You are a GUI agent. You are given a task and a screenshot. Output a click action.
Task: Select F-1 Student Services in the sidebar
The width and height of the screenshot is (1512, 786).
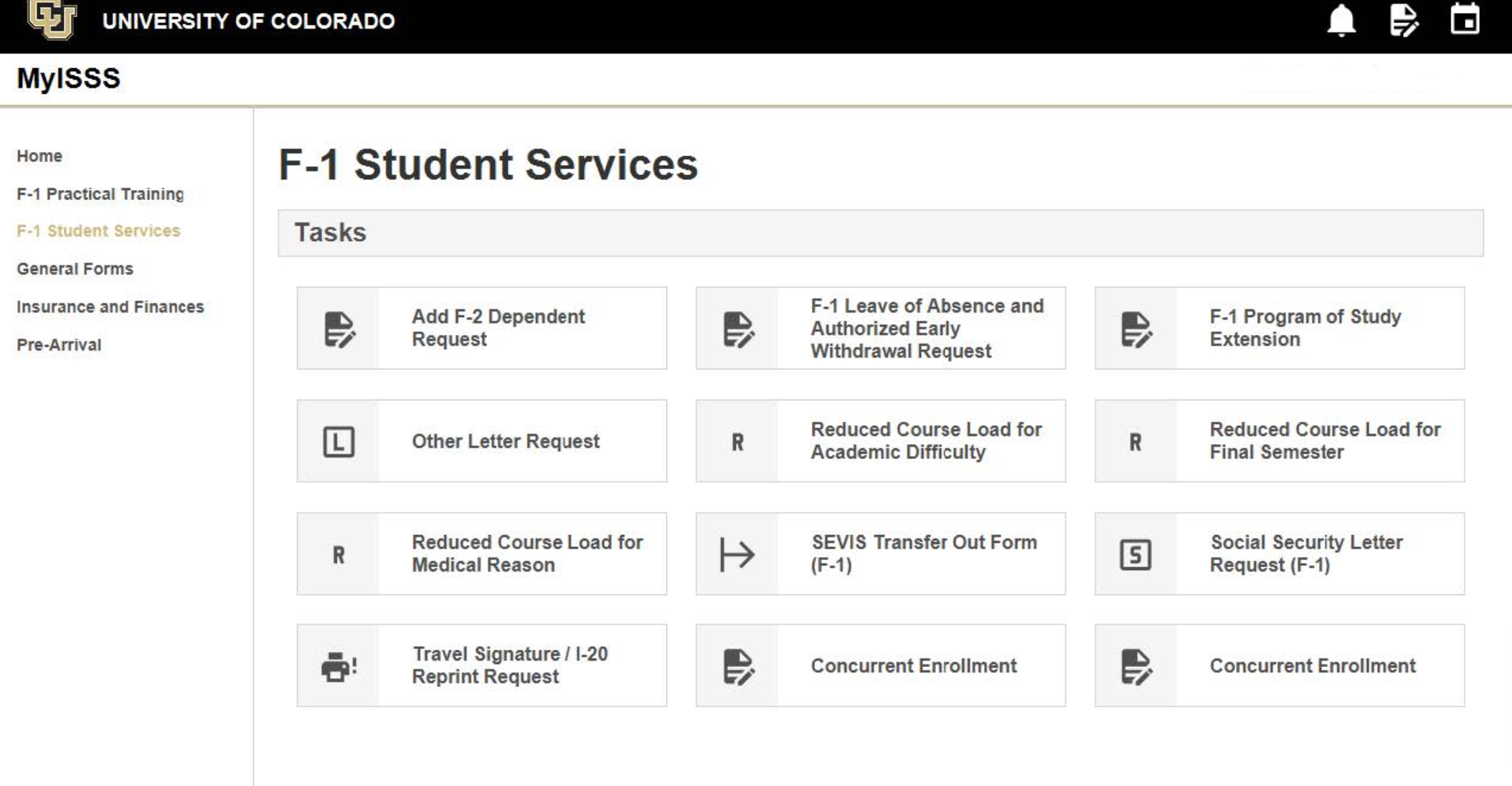click(x=98, y=231)
